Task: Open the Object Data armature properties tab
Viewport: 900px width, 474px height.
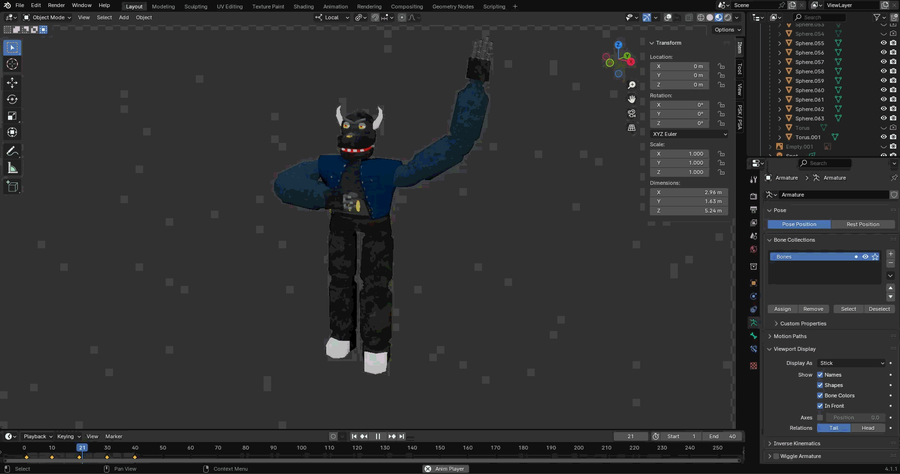Action: (753, 323)
